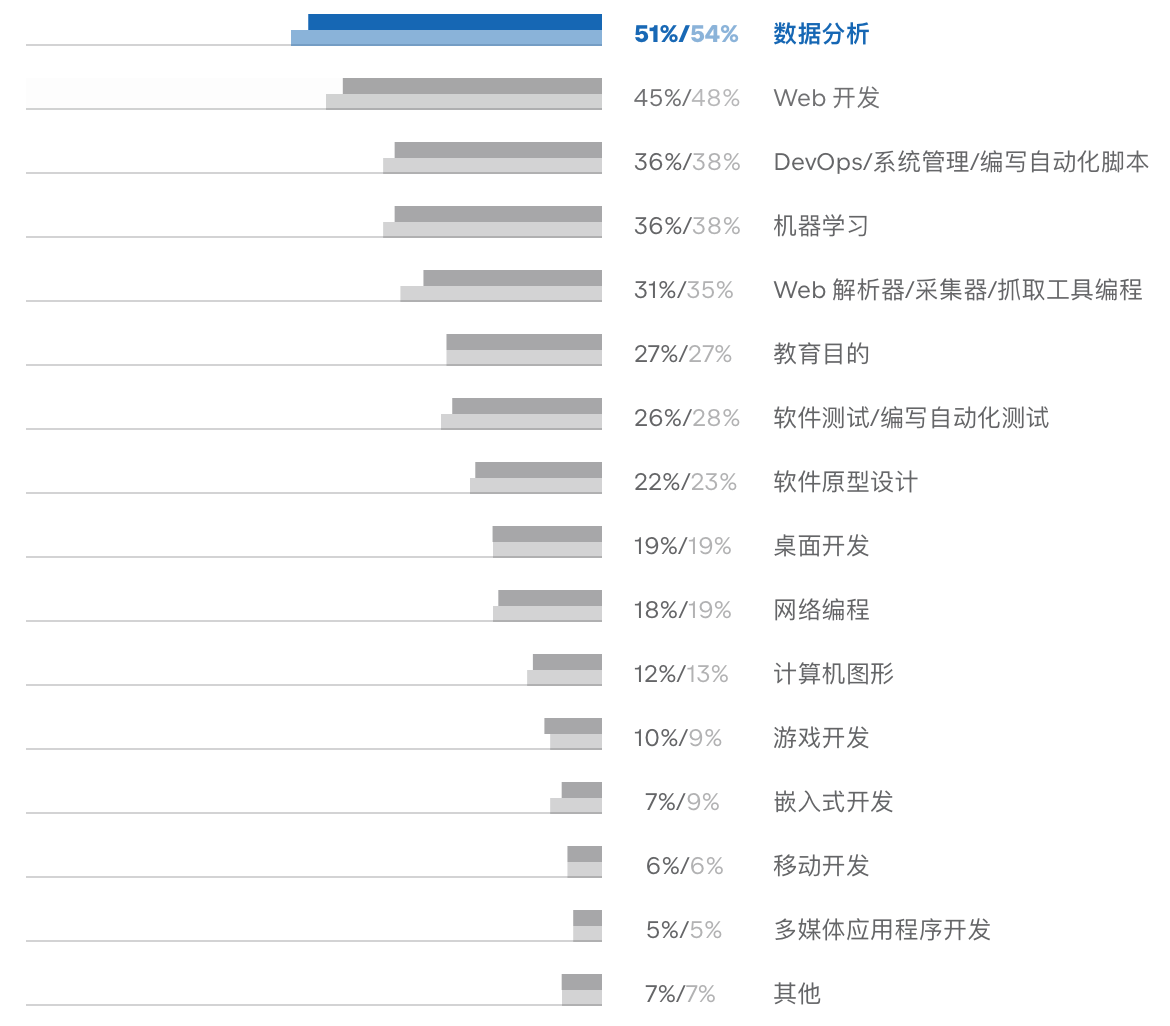Click the 51%/54% percentage text
Image resolution: width=1170 pixels, height=1026 pixels.
click(x=686, y=34)
